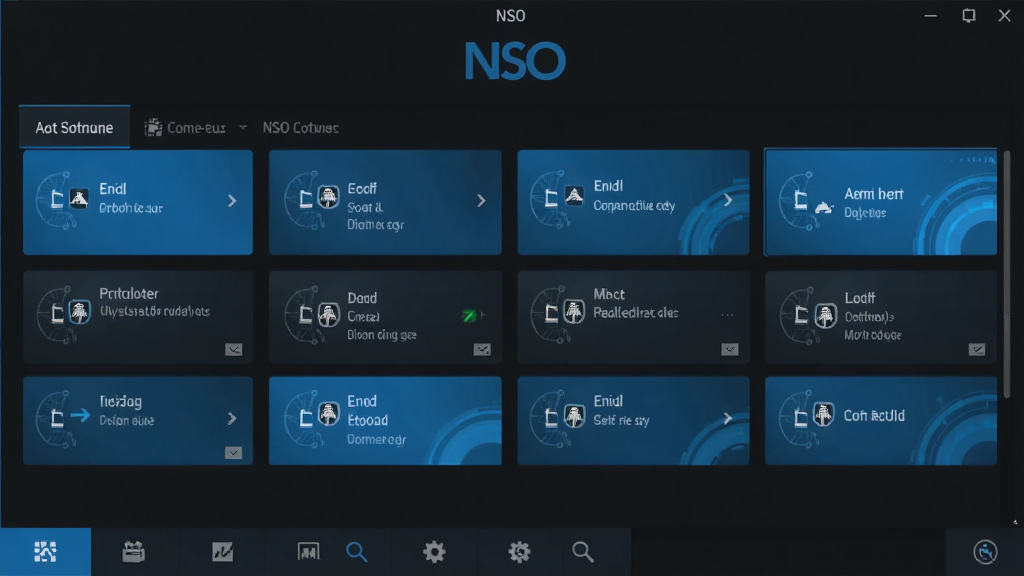Viewport: 1024px width, 576px height.
Task: Click the NSO logo heading
Action: pos(515,61)
